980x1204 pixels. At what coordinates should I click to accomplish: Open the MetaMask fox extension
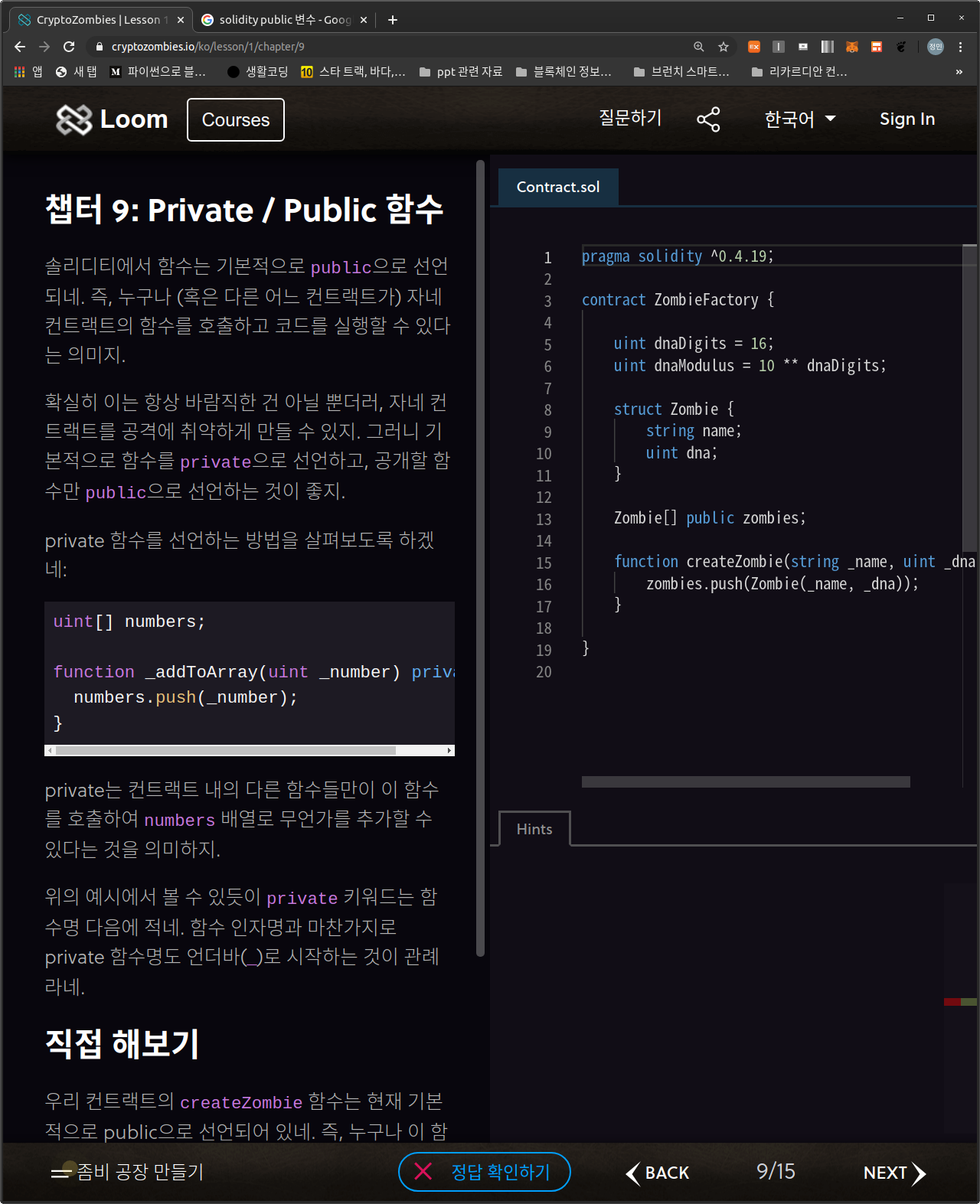click(852, 47)
